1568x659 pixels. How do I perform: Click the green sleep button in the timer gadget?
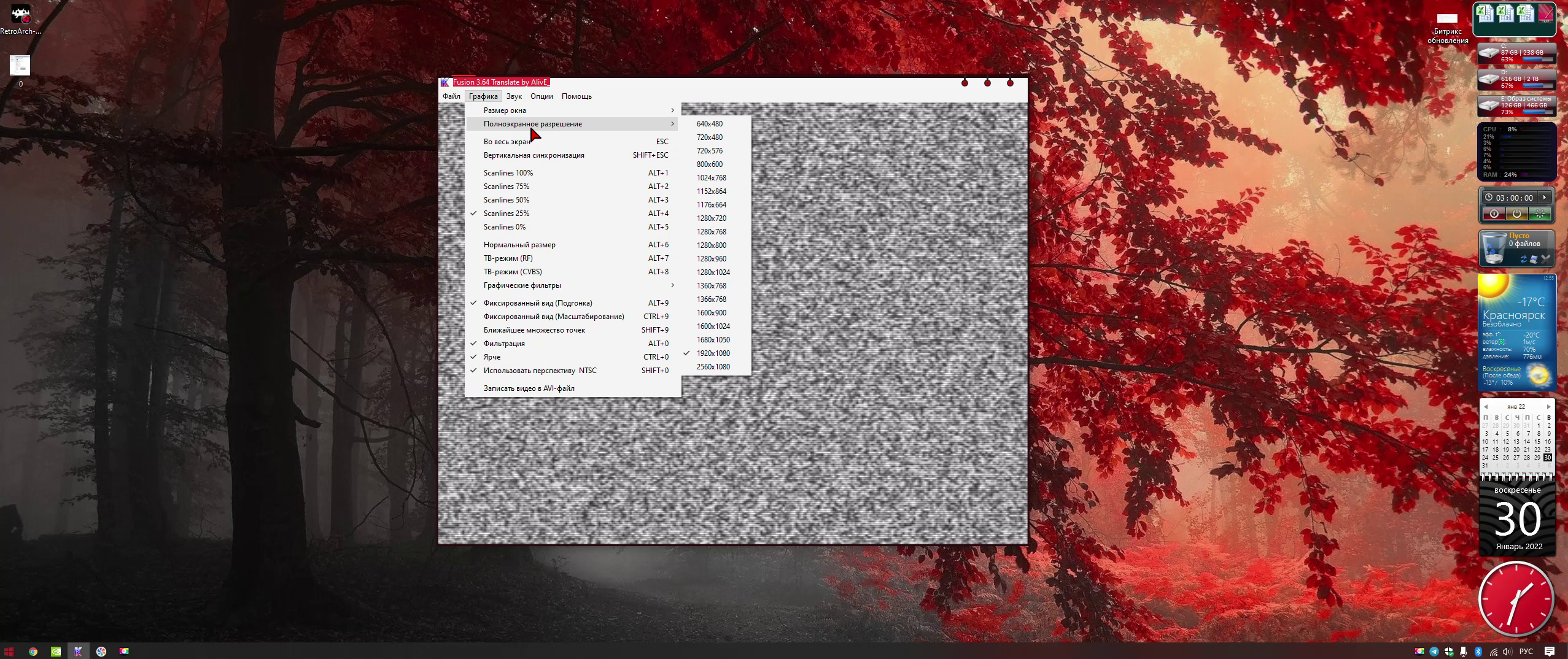tap(1539, 214)
